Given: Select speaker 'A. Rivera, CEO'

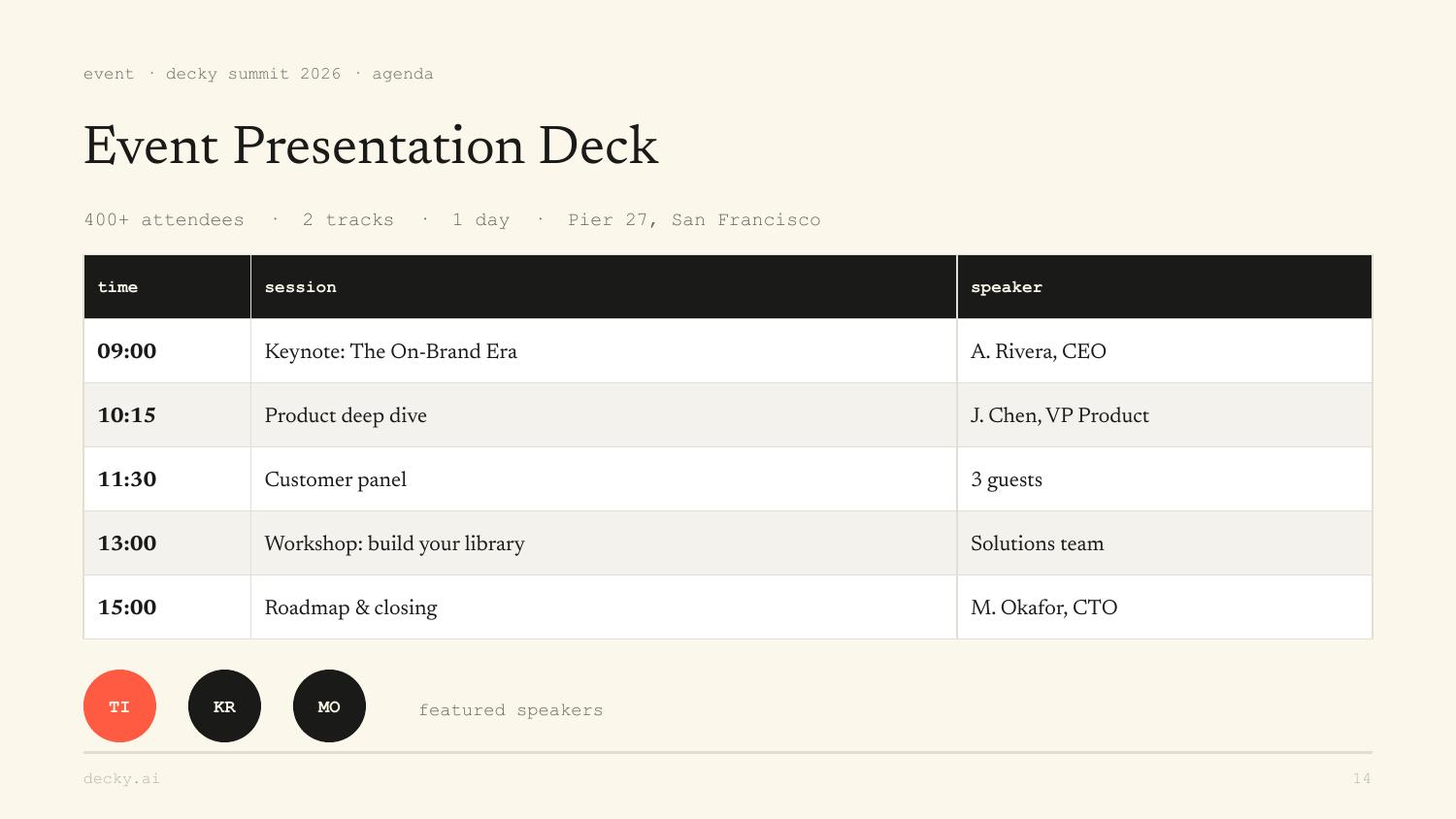Looking at the screenshot, I should click(1165, 351).
